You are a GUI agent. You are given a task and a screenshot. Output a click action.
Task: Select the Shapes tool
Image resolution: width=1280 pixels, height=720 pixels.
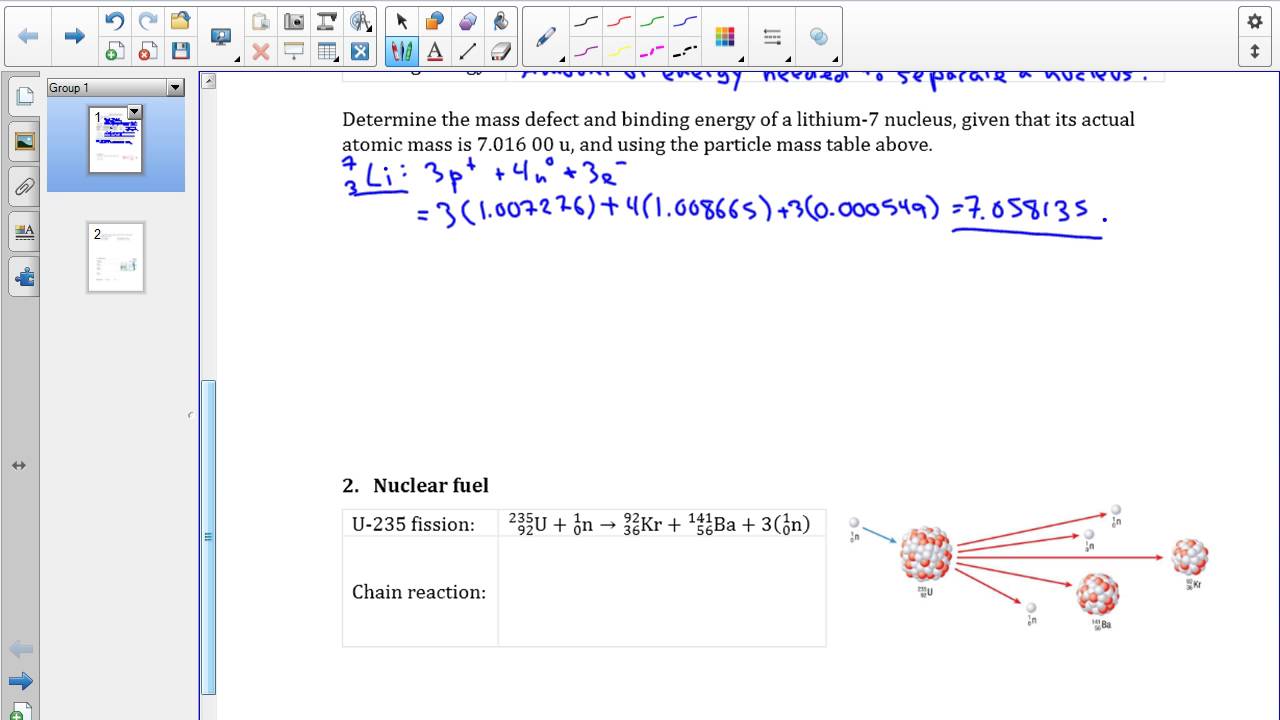click(x=434, y=21)
